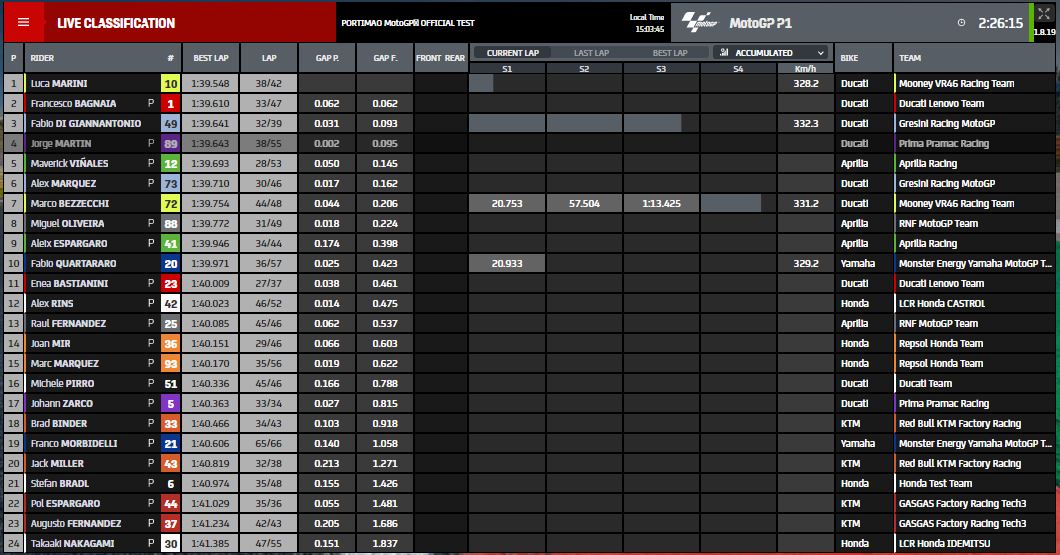The image size is (1060, 555).
Task: Open the Accumulated dropdown
Action: [770, 53]
